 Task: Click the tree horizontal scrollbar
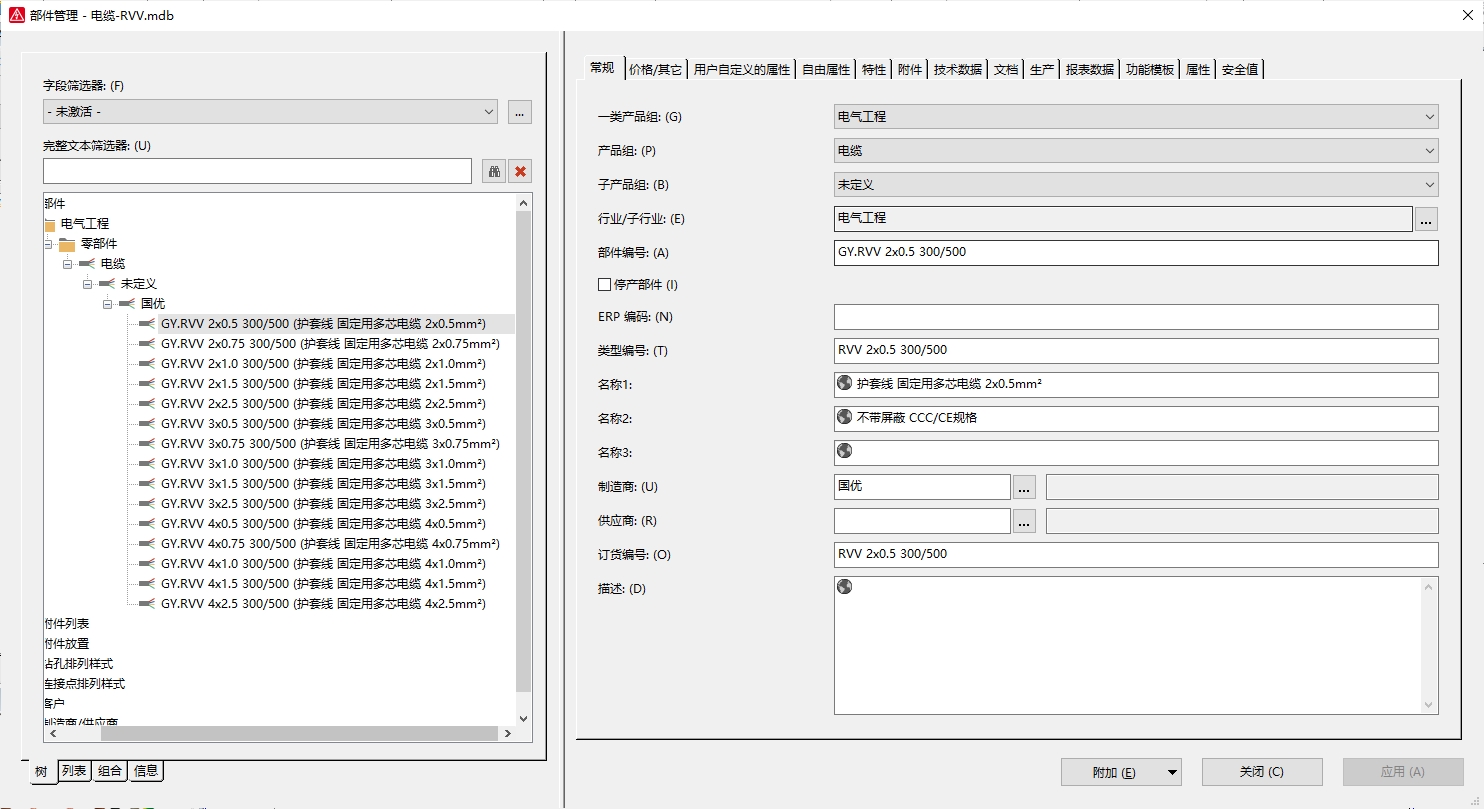pos(270,734)
